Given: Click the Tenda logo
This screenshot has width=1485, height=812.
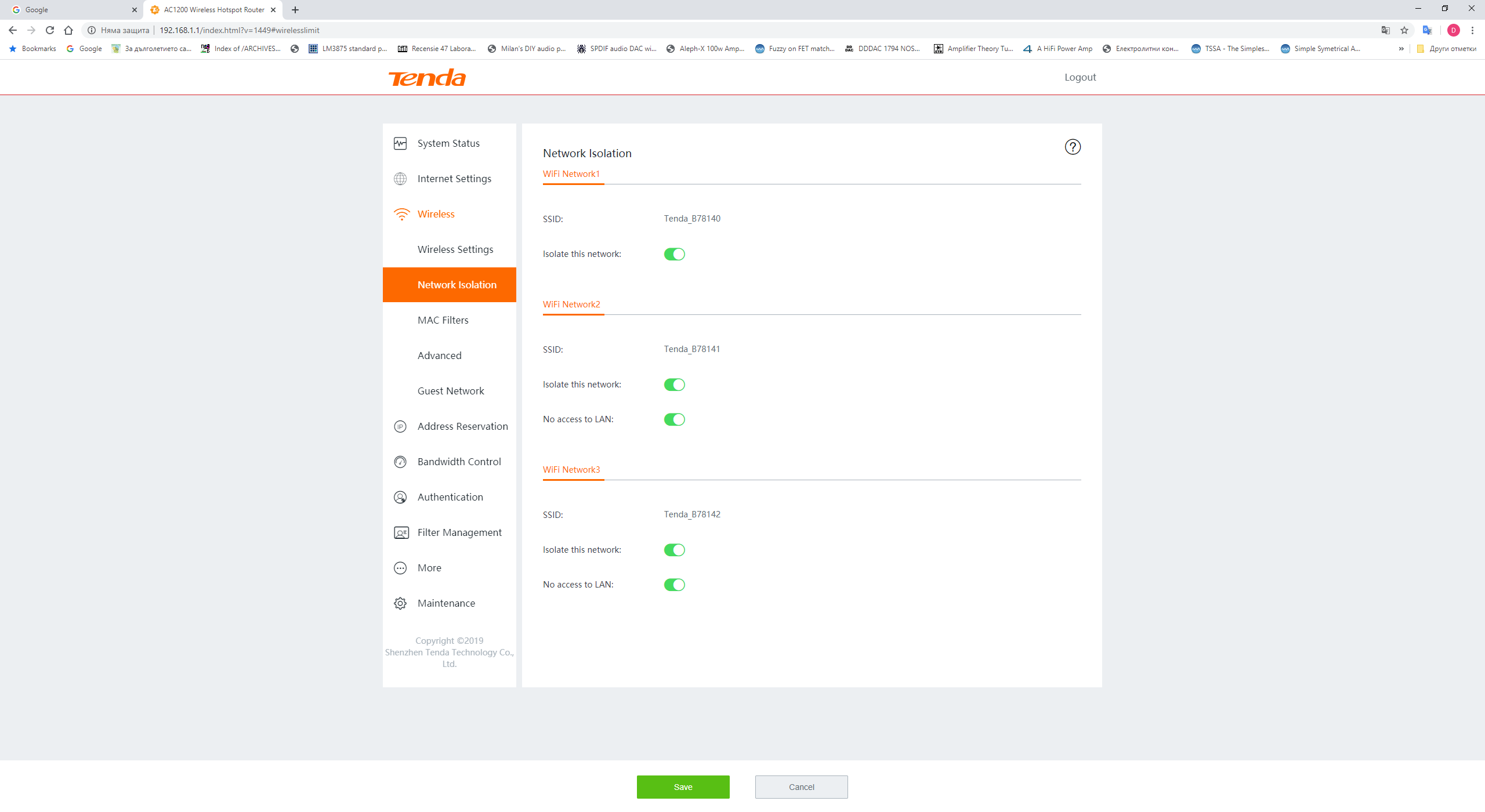Looking at the screenshot, I should (x=427, y=78).
